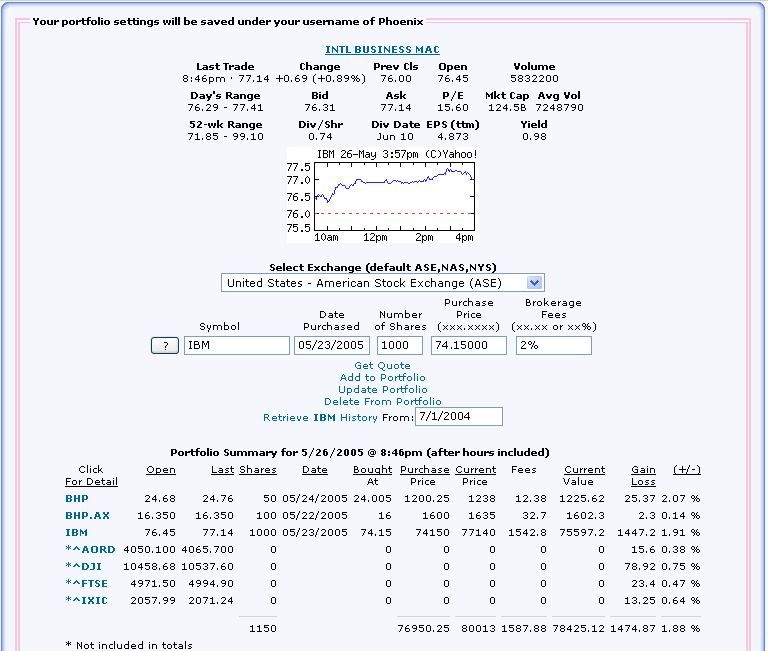Image resolution: width=768 pixels, height=651 pixels.
Task: Select the Avg Vol value 7248790
Action: pyautogui.click(x=559, y=108)
